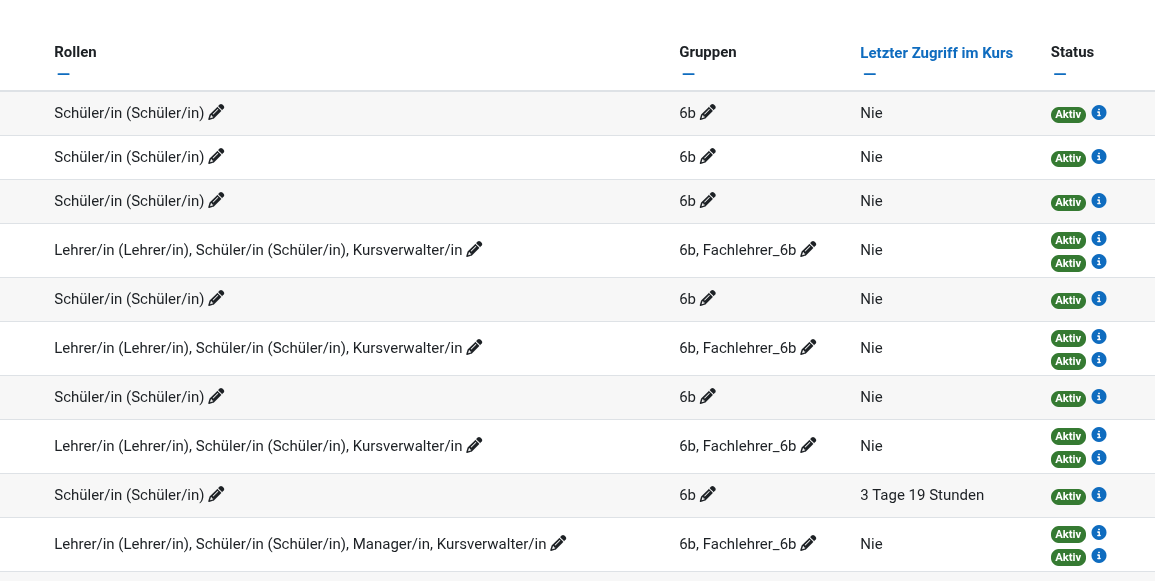This screenshot has width=1155, height=581.
Task: Click Aktiv badge in 3 Tage 19 Stunden row
Action: pyautogui.click(x=1068, y=497)
